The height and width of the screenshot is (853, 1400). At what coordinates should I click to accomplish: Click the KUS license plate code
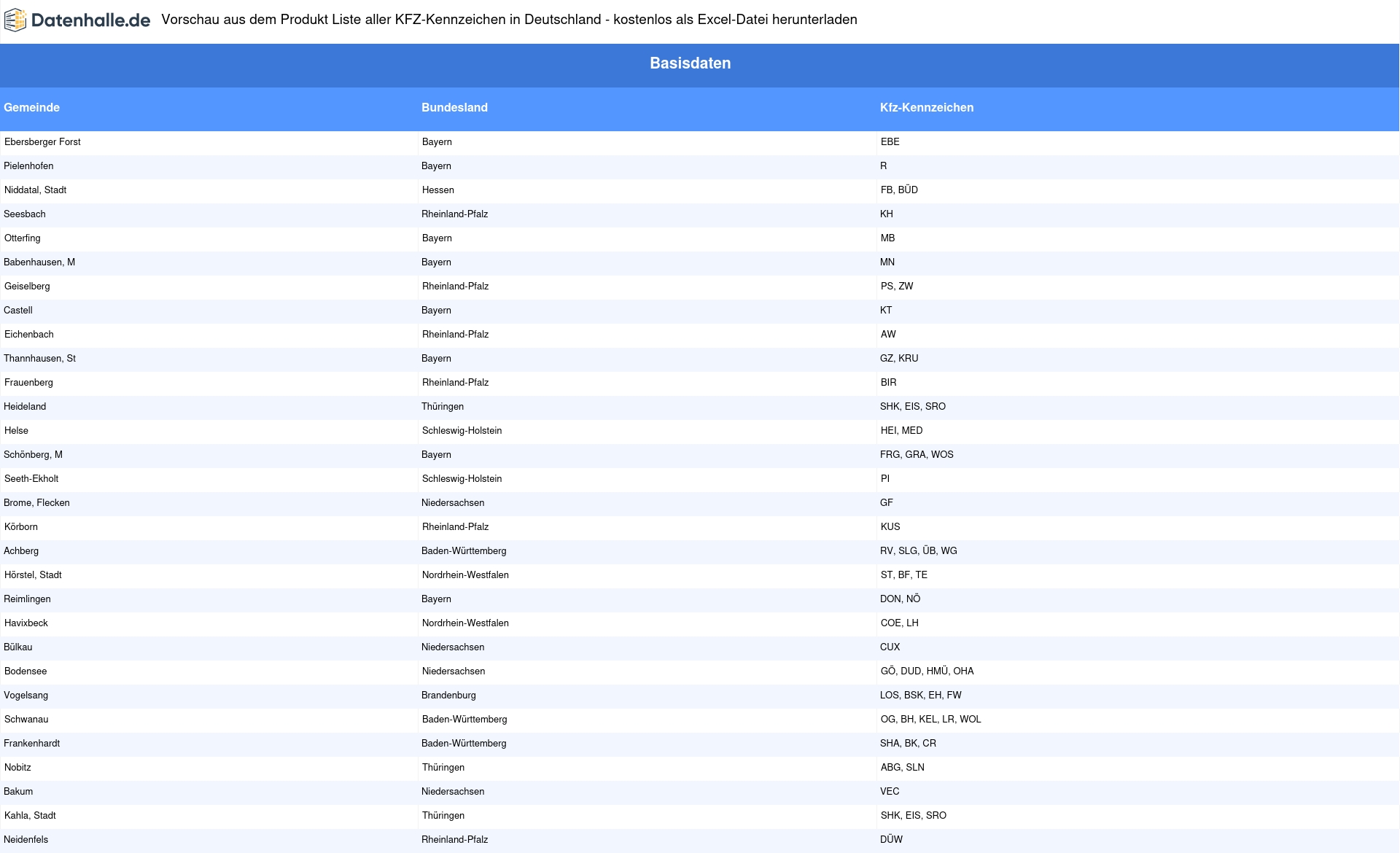pyautogui.click(x=890, y=527)
